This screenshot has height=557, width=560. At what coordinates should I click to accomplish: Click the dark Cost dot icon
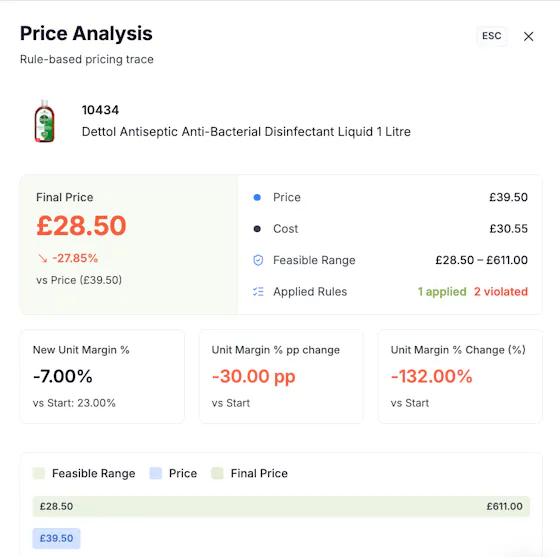(257, 229)
